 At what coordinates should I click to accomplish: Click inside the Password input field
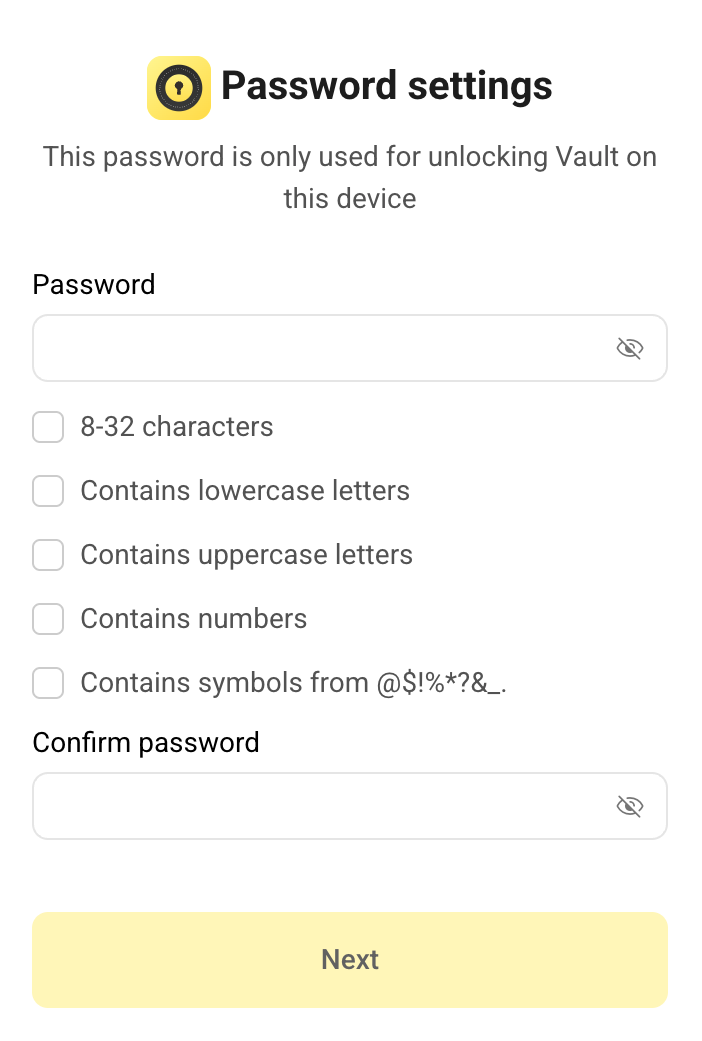tap(320, 348)
